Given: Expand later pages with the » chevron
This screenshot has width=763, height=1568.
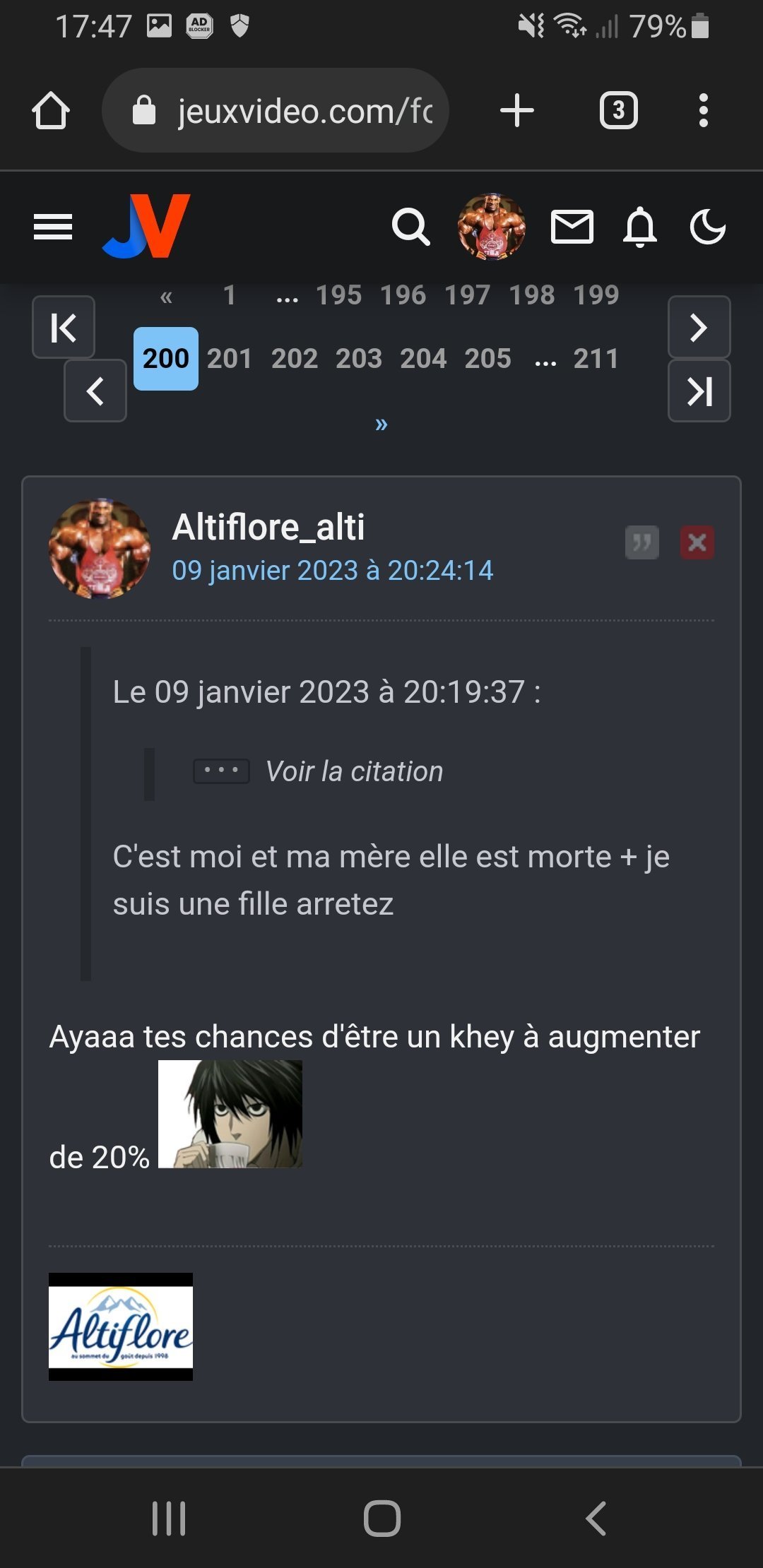Looking at the screenshot, I should [x=381, y=424].
